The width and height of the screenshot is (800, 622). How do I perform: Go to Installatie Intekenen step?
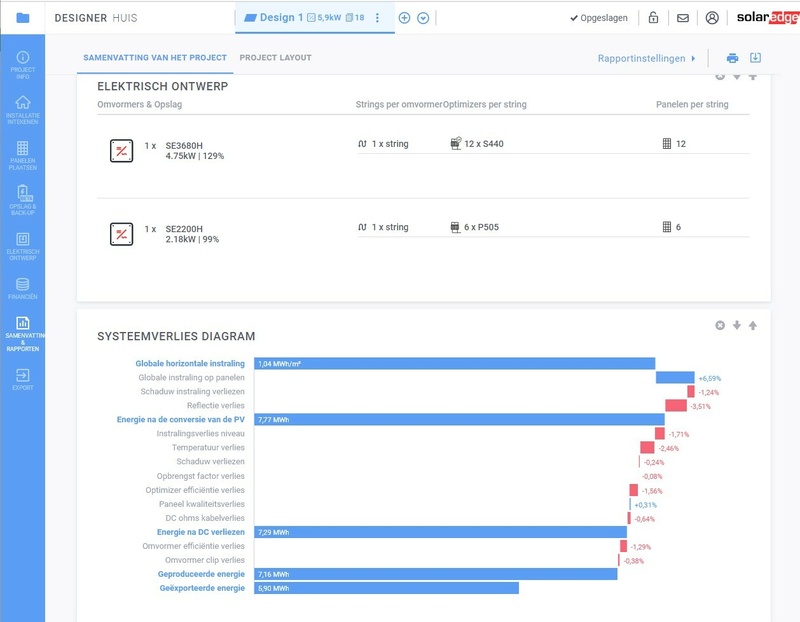coord(22,110)
